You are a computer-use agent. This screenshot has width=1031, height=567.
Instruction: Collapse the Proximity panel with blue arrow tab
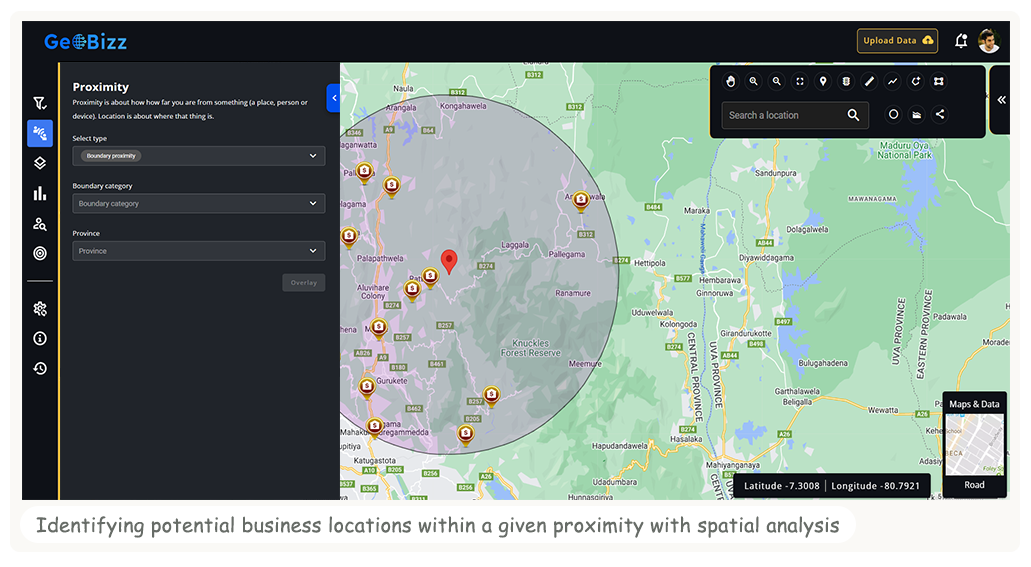pyautogui.click(x=333, y=98)
